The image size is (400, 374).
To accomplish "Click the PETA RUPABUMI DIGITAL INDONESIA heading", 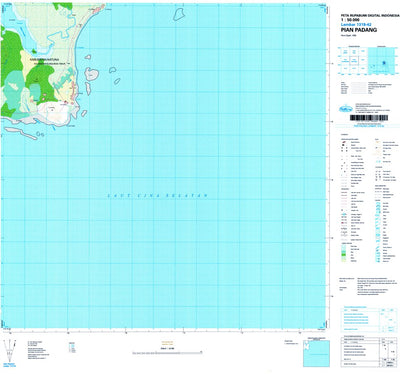I will click(370, 16).
